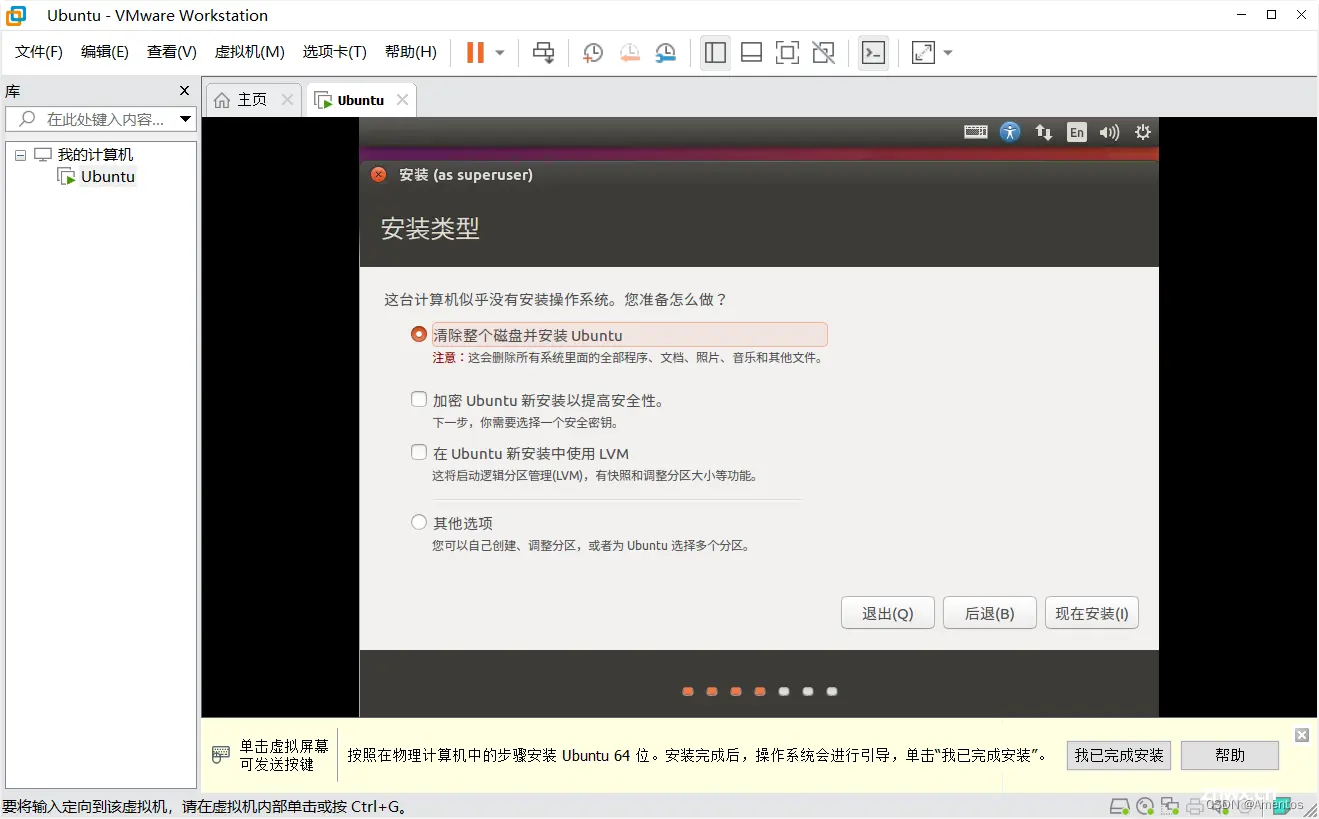Click the green message log icon in status bar
This screenshot has height=819, width=1319.
[1281, 806]
